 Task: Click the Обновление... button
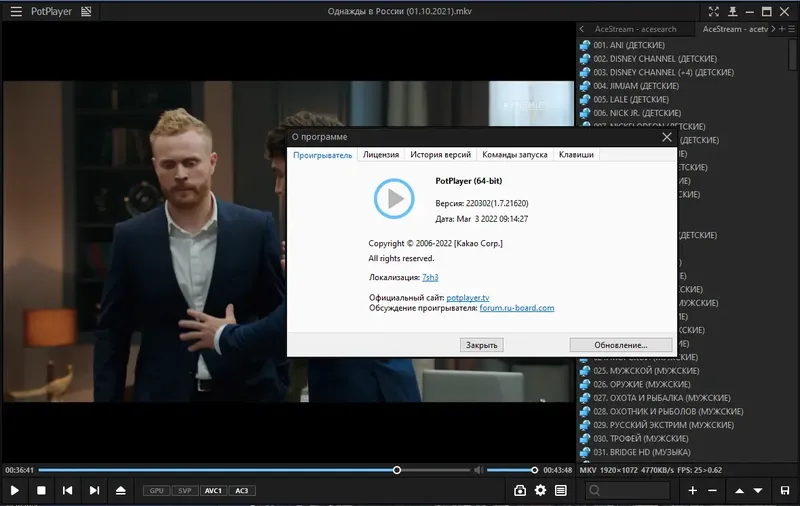(620, 345)
